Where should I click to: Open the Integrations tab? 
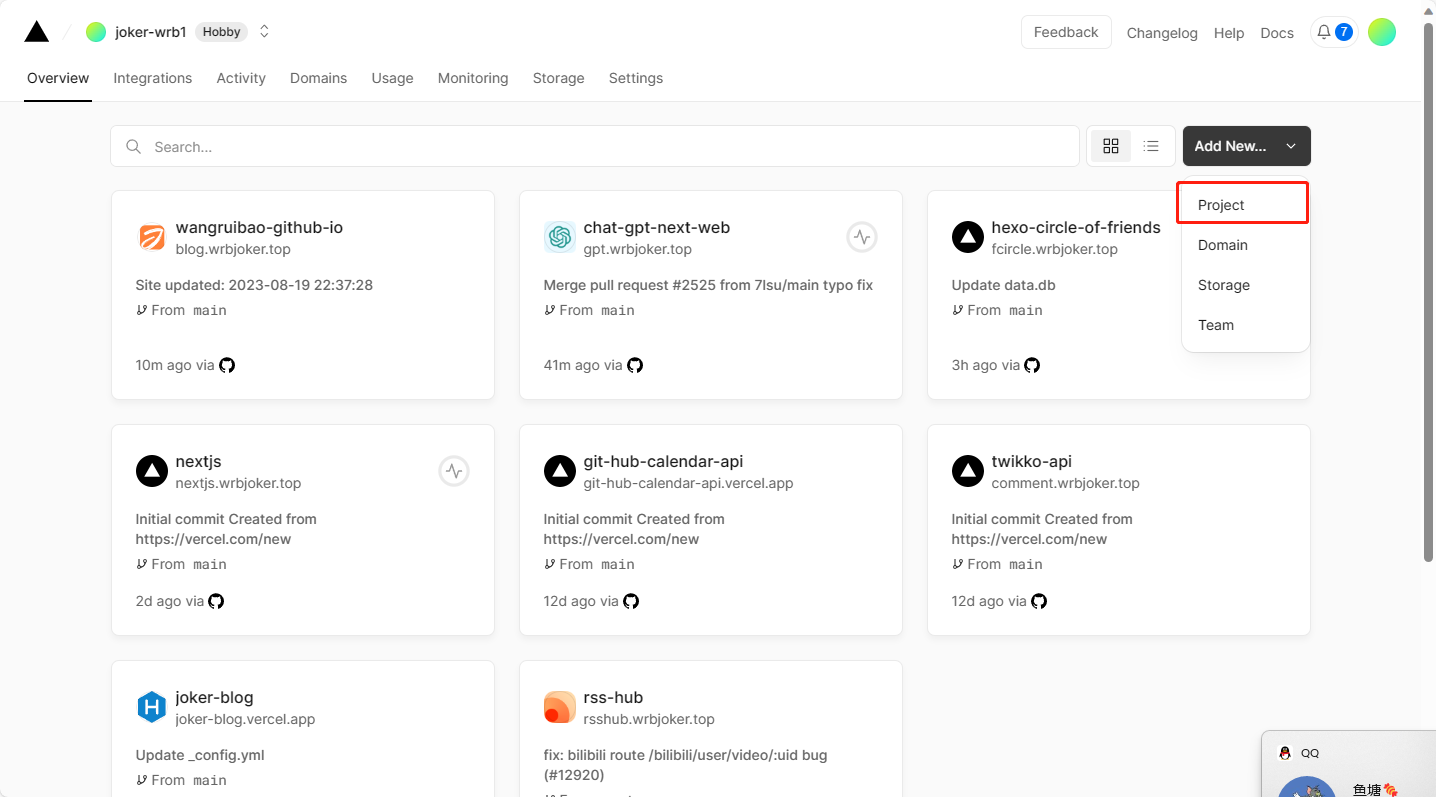(152, 78)
